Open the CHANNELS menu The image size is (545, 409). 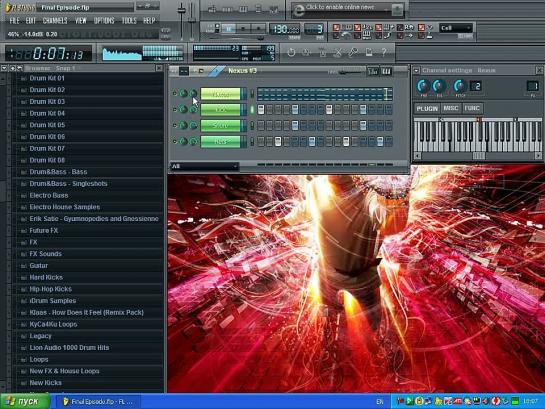coord(55,21)
